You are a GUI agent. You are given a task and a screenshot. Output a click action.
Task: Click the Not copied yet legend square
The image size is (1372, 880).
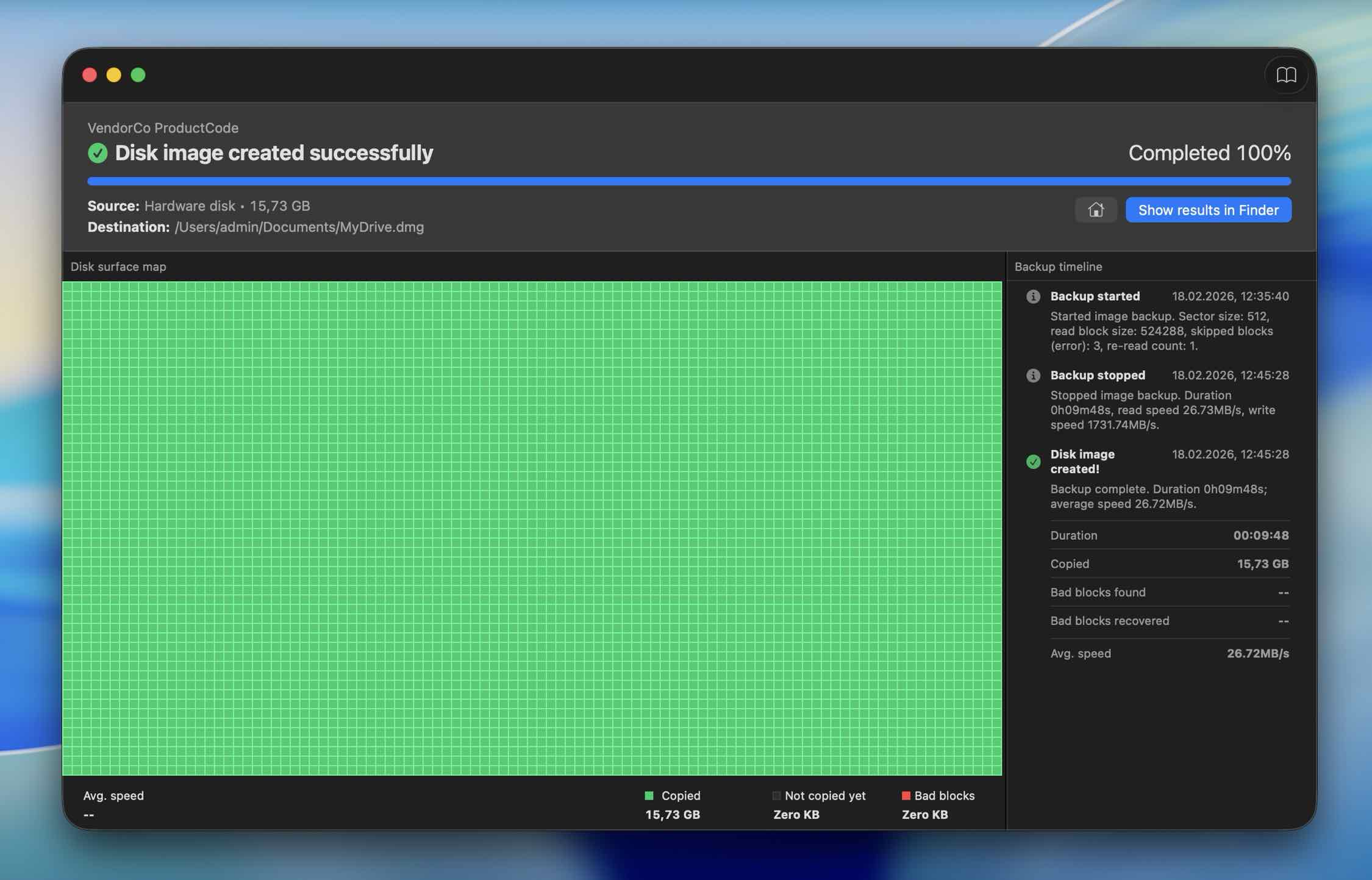(x=776, y=795)
